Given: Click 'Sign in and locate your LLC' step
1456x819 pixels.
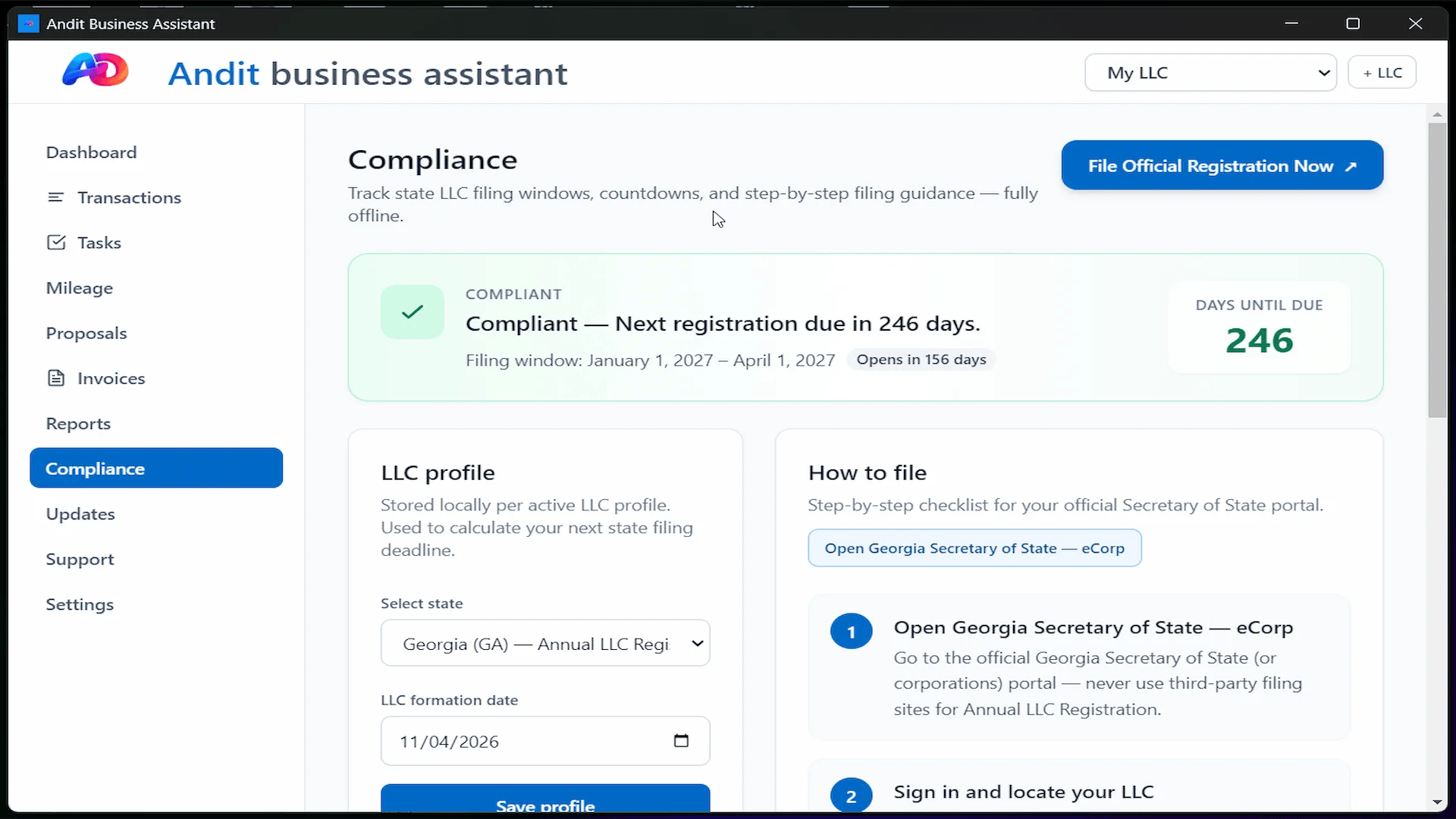Looking at the screenshot, I should (1023, 792).
